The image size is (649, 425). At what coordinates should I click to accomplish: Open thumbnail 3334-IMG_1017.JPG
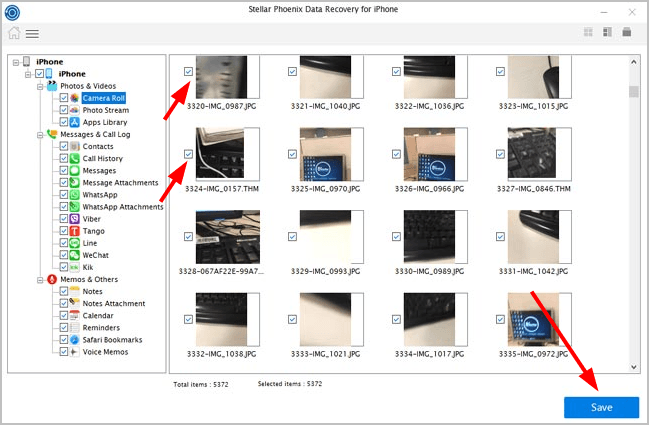[435, 319]
